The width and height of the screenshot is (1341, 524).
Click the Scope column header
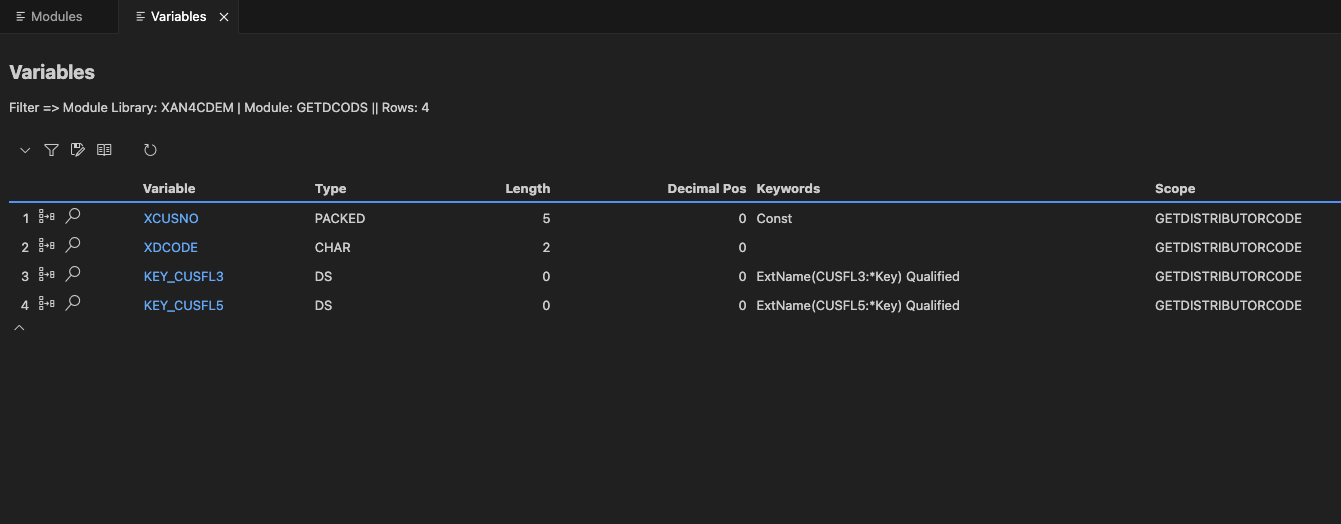pyautogui.click(x=1175, y=188)
